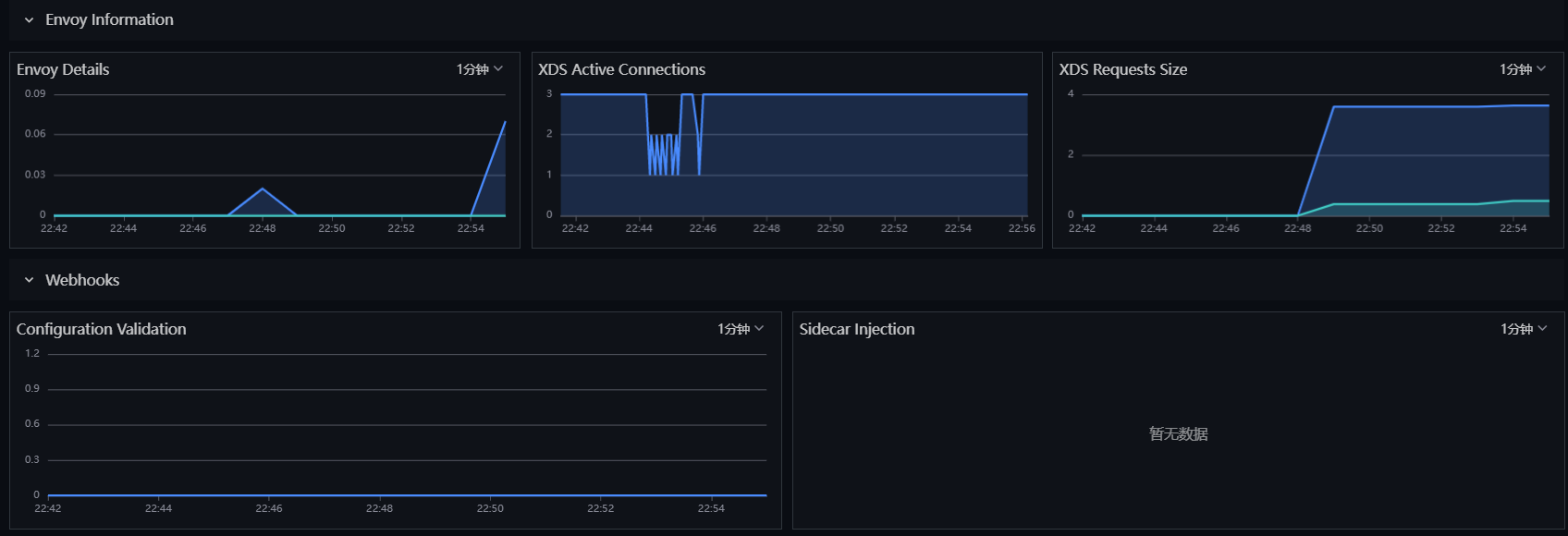The width and height of the screenshot is (1568, 536).
Task: Click the teal line in XDS Requests Size chart
Action: [1424, 204]
